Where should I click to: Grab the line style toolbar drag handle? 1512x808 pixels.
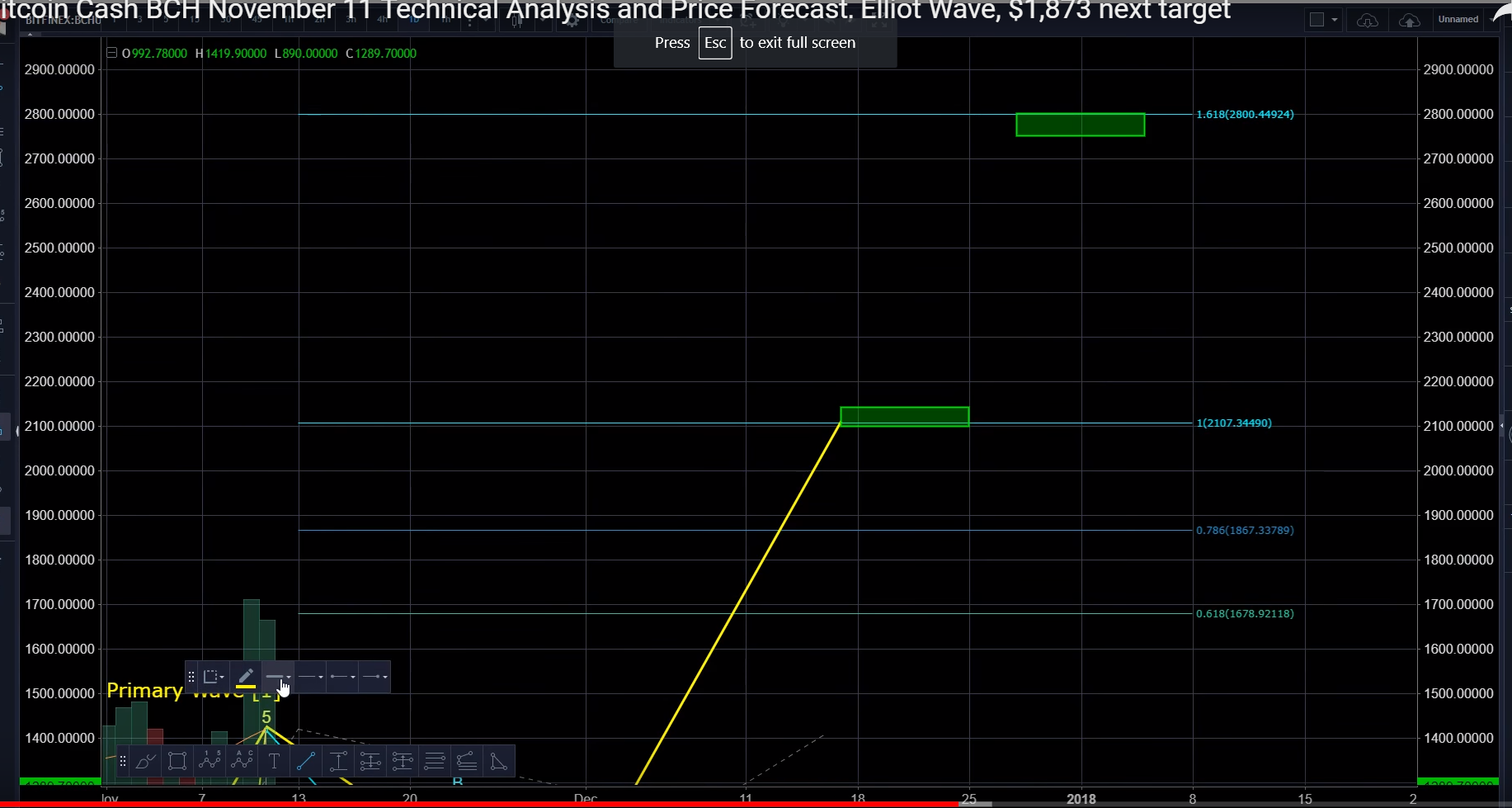tap(191, 677)
